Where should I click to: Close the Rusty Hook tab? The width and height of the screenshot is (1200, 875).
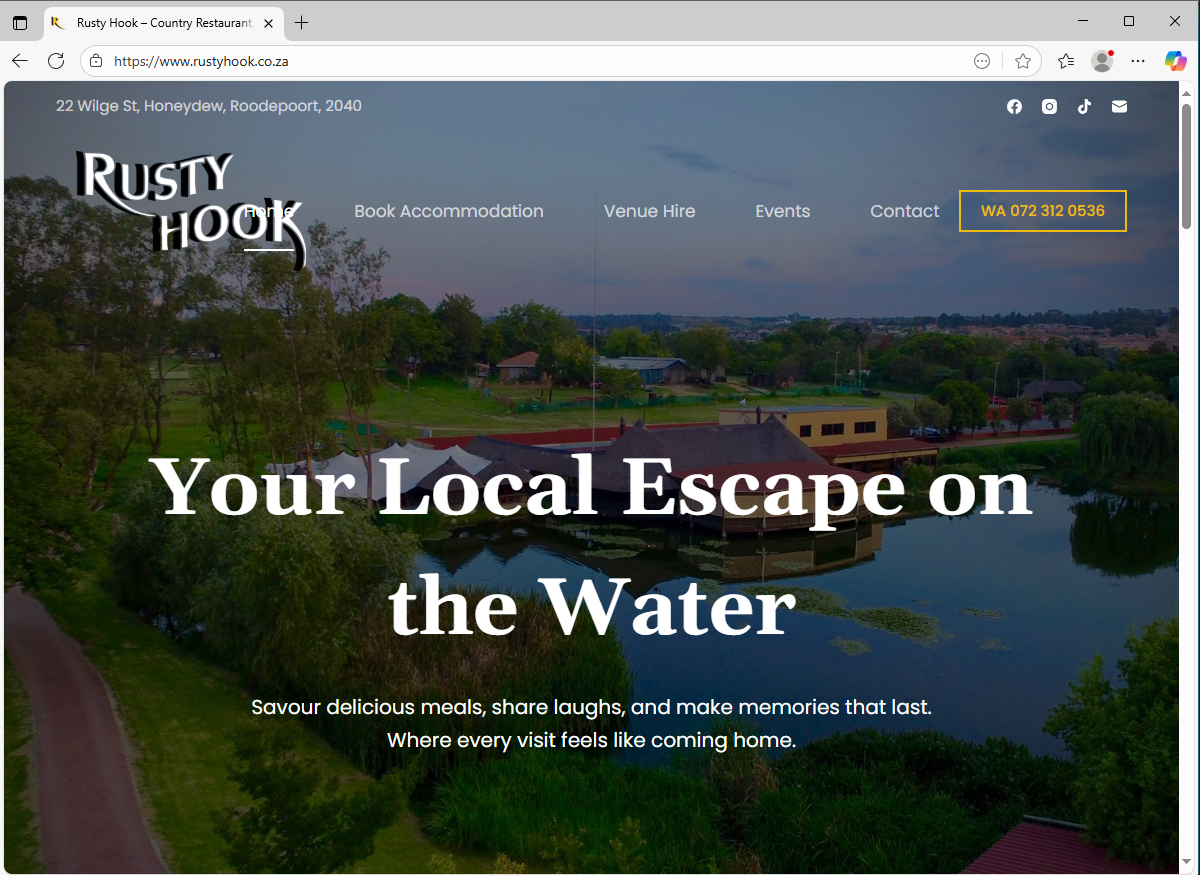point(268,23)
